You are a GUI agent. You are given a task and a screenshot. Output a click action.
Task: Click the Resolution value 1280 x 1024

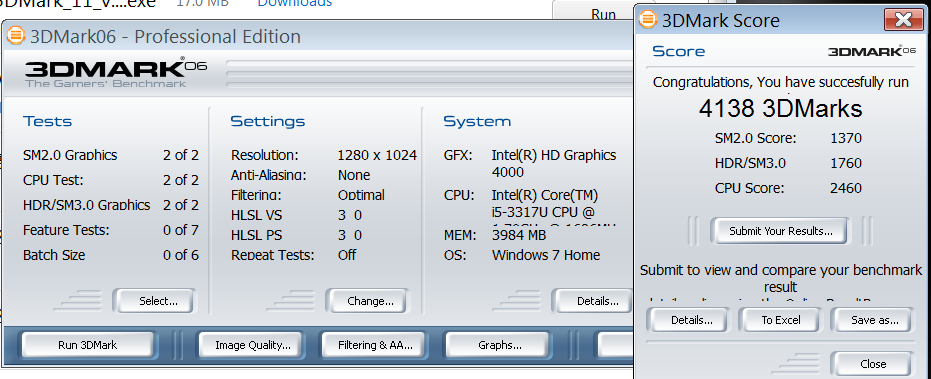(x=377, y=156)
